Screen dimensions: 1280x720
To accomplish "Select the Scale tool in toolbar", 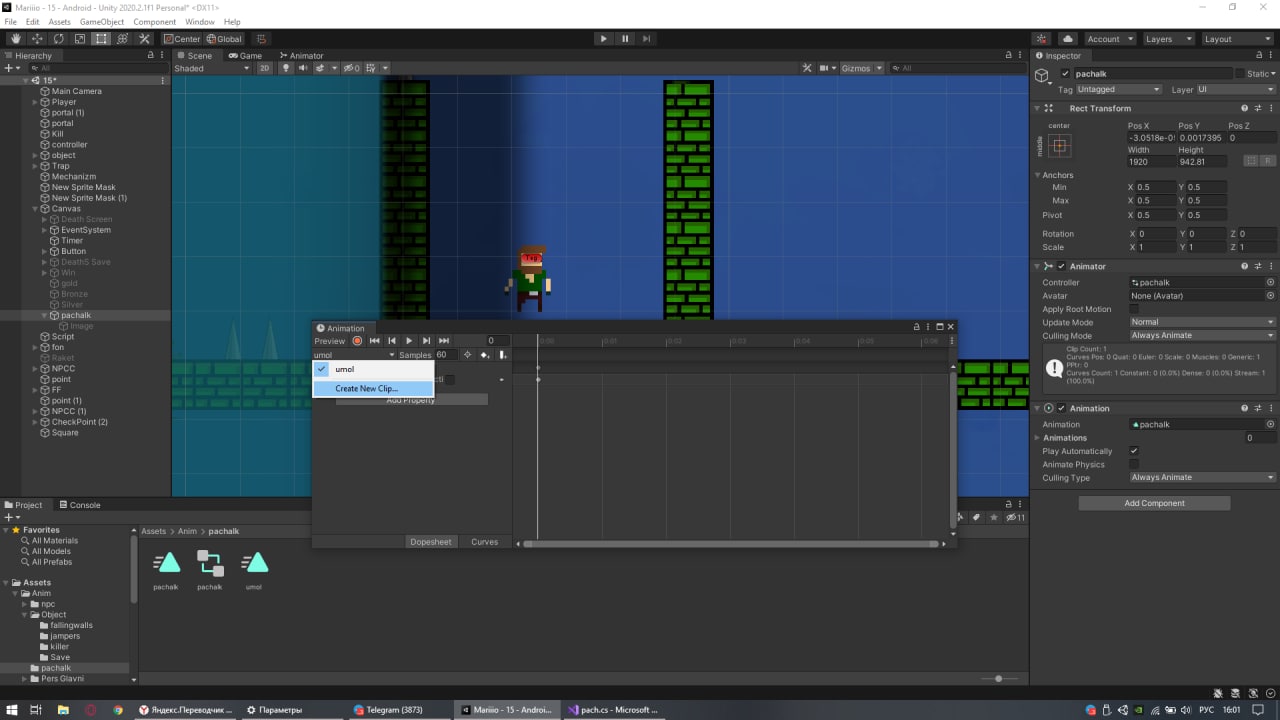I will 80,39.
